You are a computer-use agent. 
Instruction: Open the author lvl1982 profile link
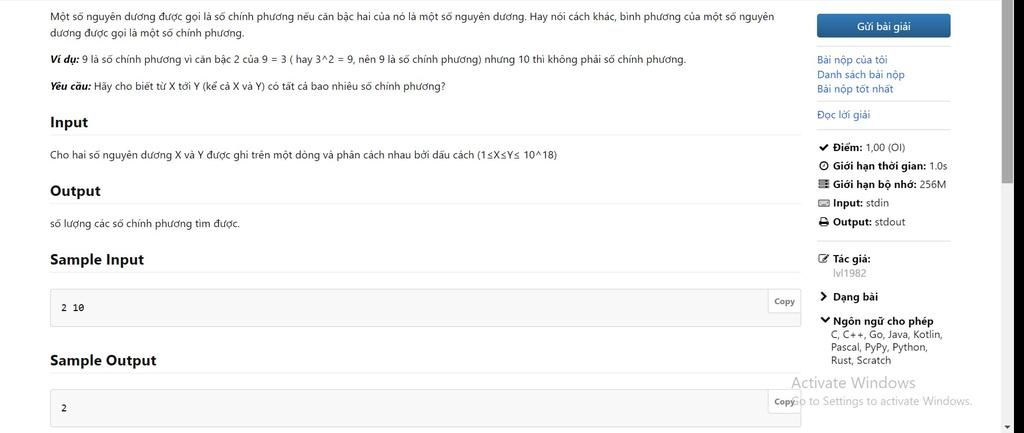pyautogui.click(x=850, y=273)
